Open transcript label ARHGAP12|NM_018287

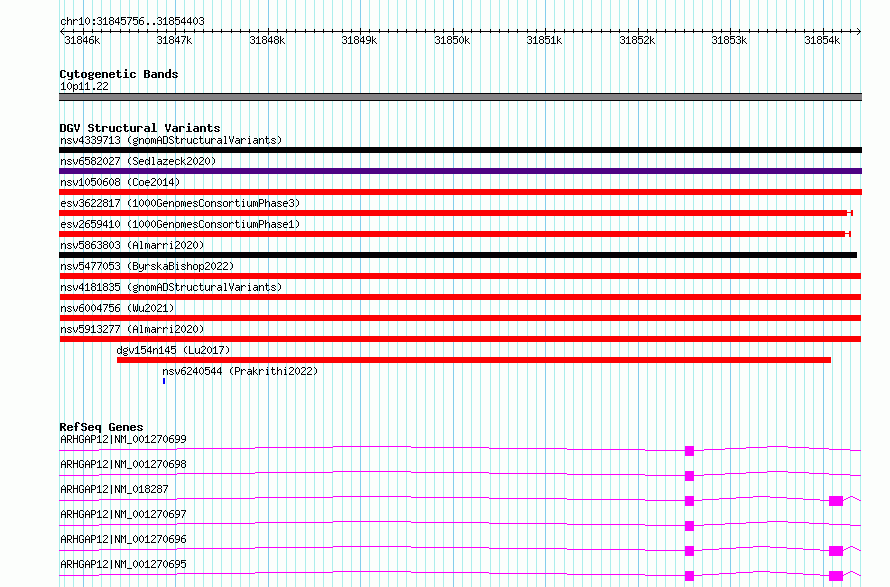click(x=114, y=489)
